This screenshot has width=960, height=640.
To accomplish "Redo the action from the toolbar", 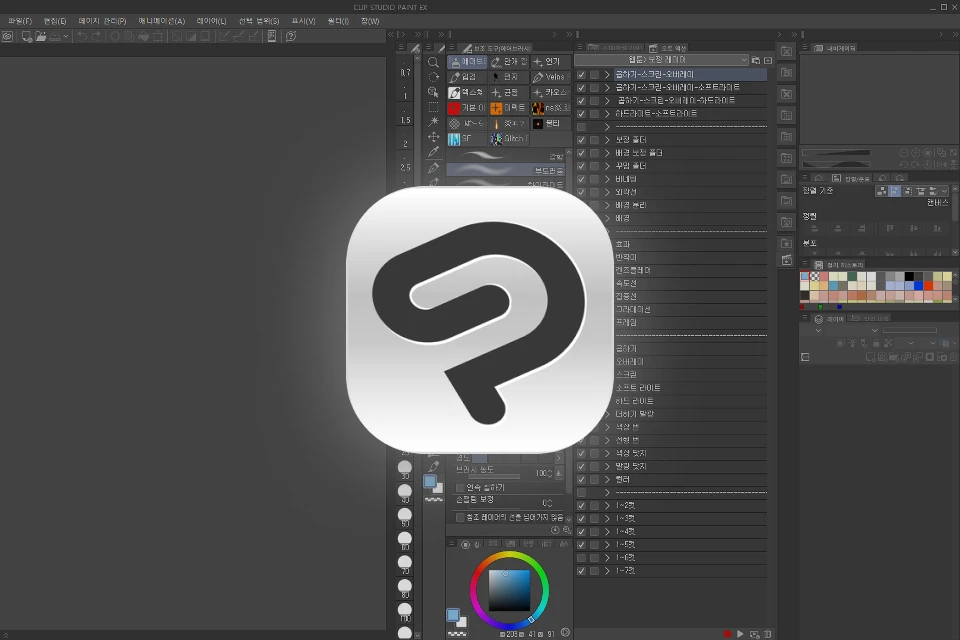I will [x=96, y=37].
